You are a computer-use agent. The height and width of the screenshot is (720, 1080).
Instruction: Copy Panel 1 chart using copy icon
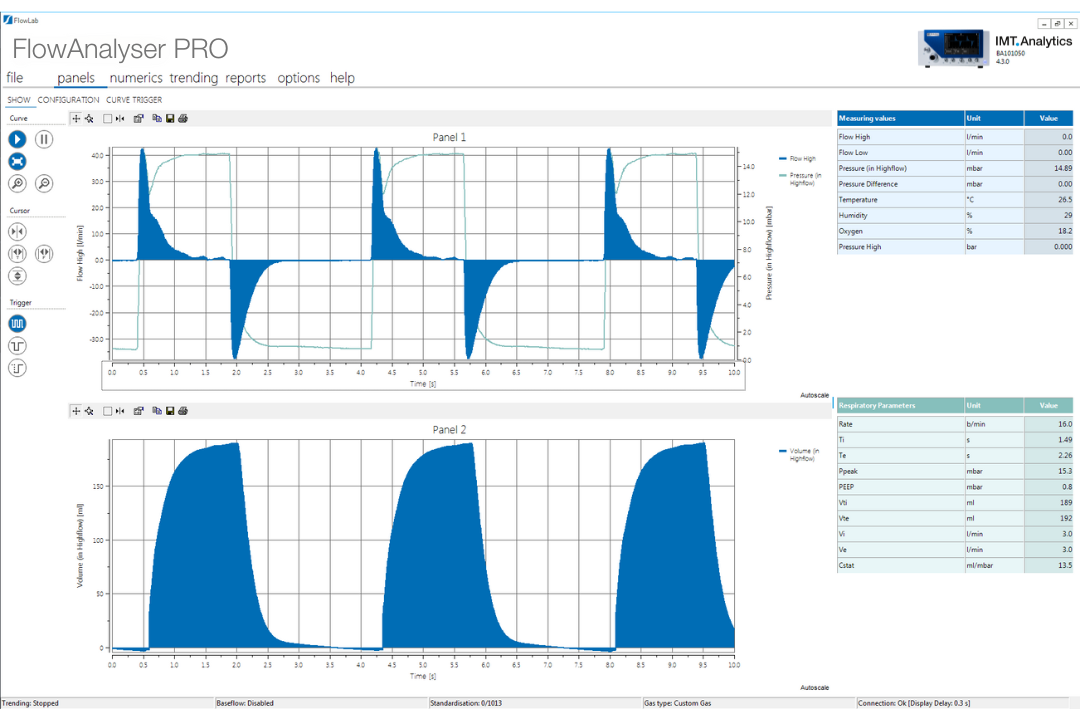tap(157, 118)
